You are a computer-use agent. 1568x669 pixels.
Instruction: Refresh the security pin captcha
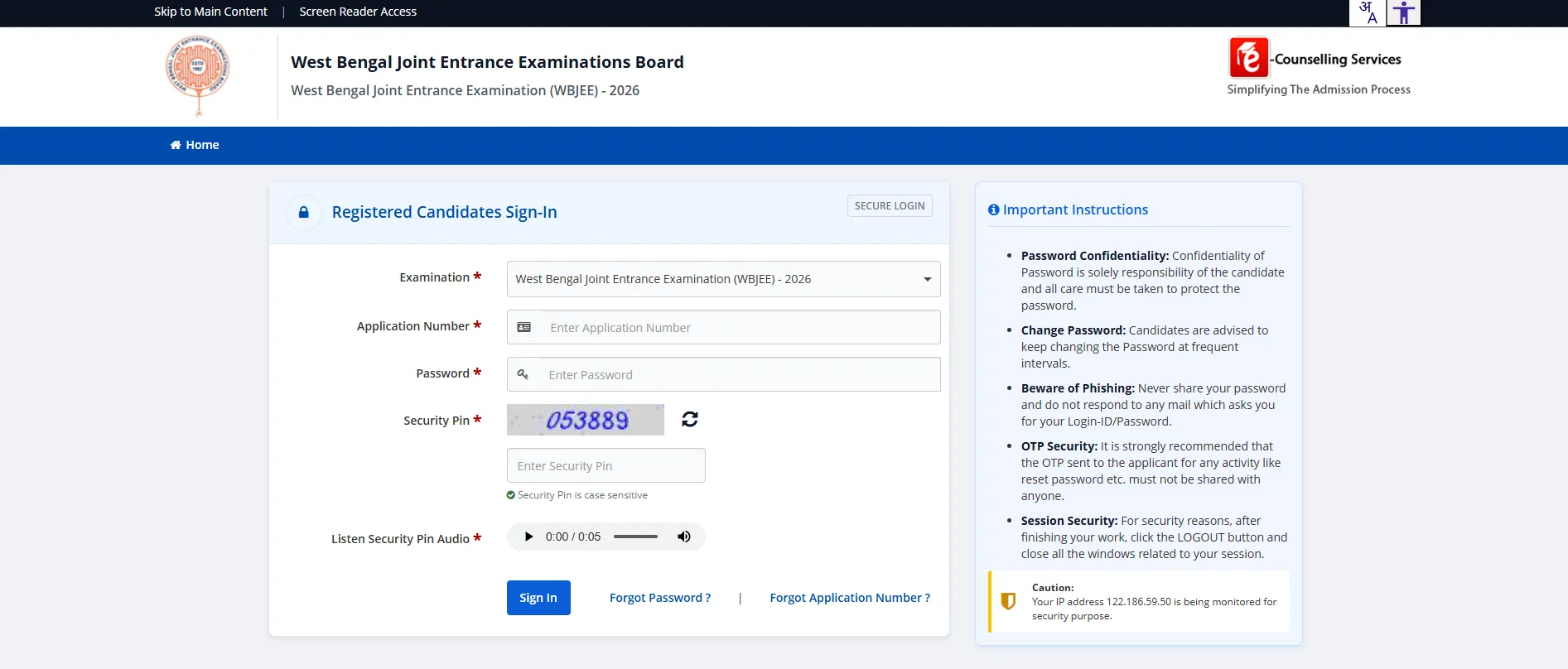point(690,419)
